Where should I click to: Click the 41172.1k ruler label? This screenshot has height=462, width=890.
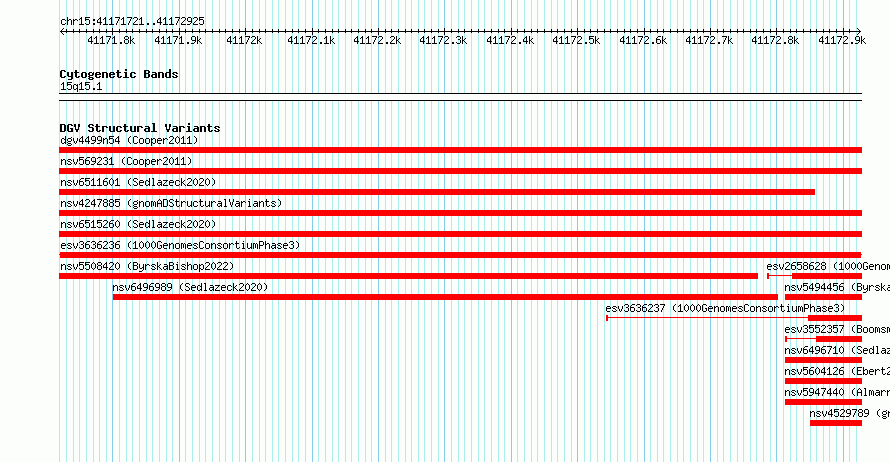click(311, 41)
